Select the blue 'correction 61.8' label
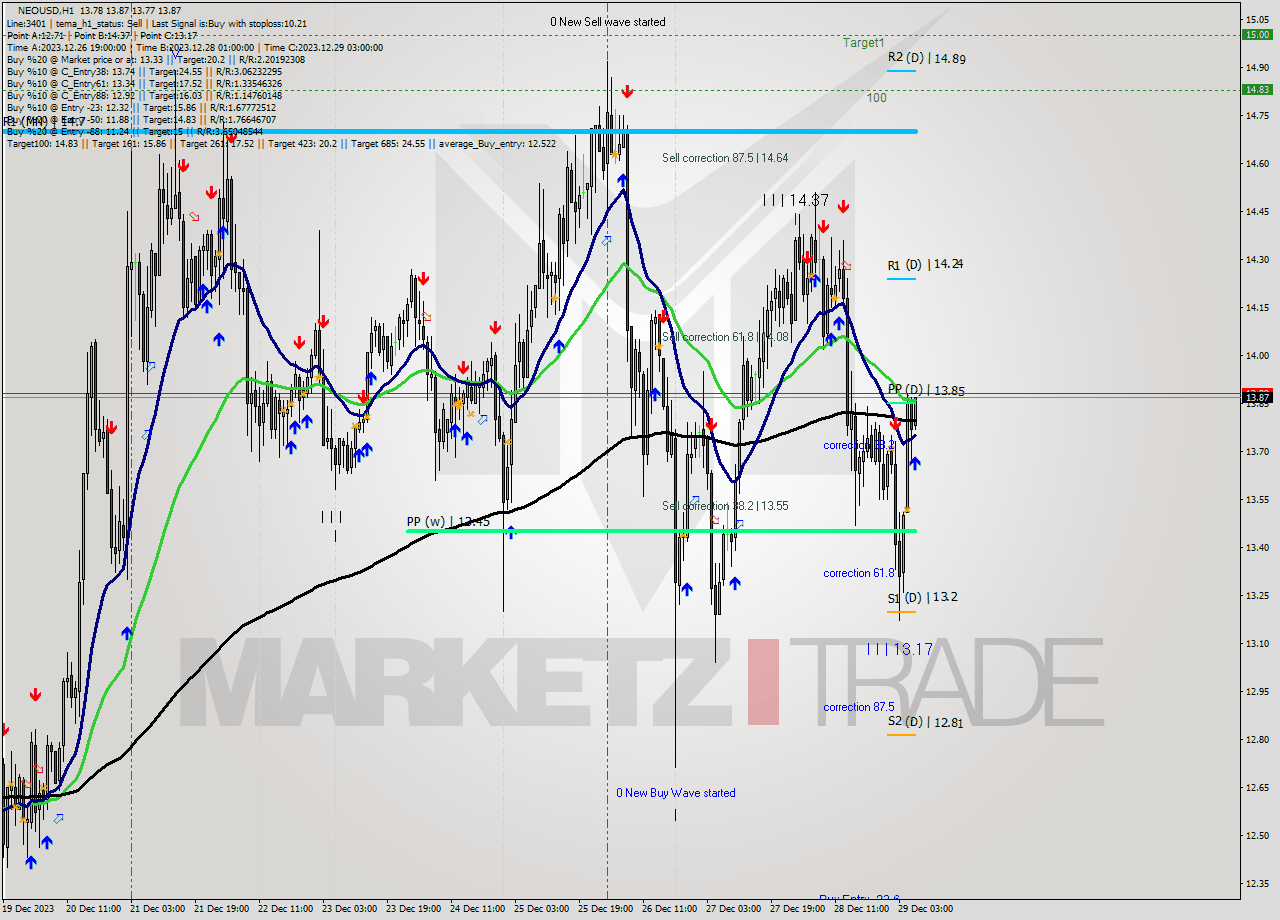 point(859,573)
